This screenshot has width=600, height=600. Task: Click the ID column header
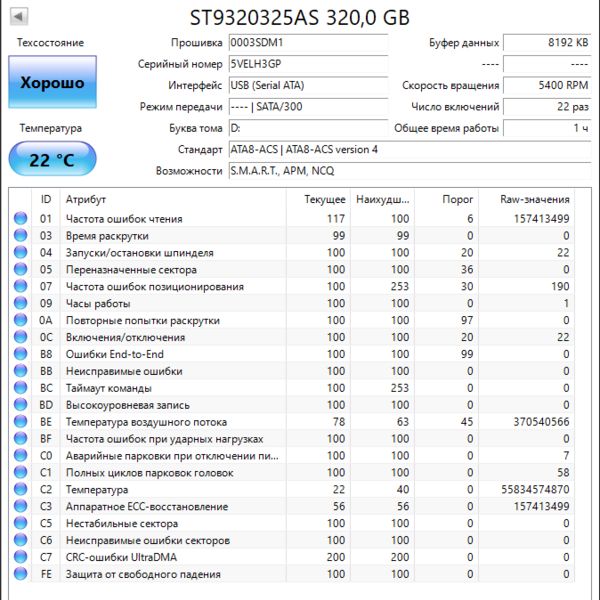click(x=46, y=199)
